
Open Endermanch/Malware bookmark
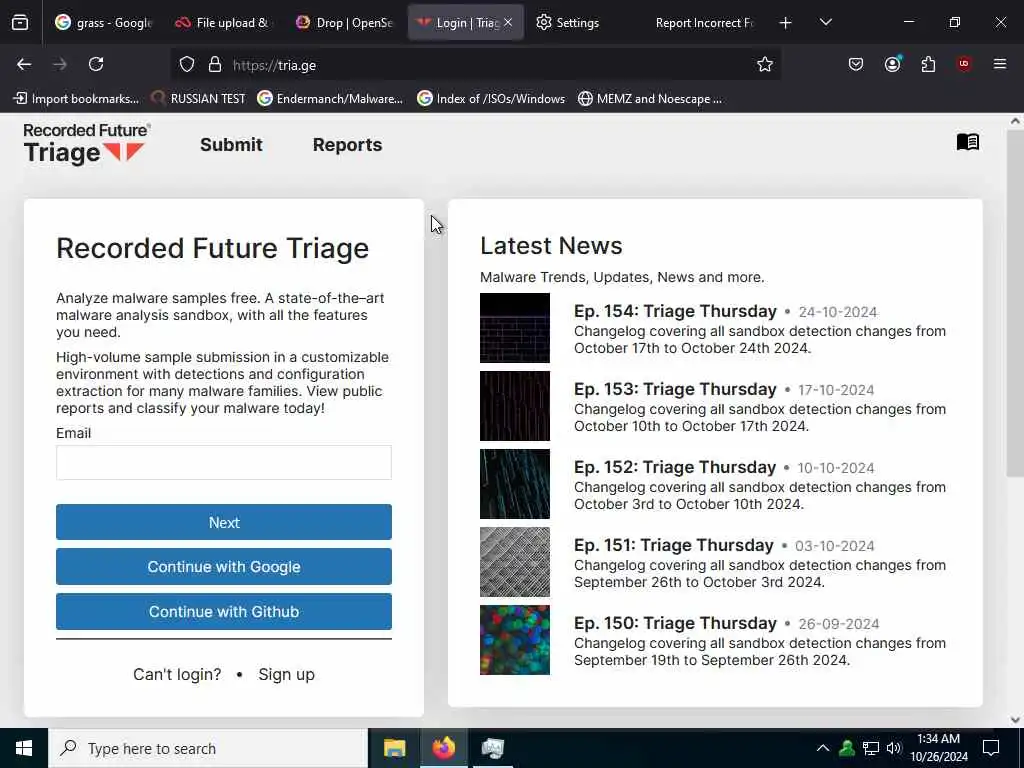coord(330,99)
